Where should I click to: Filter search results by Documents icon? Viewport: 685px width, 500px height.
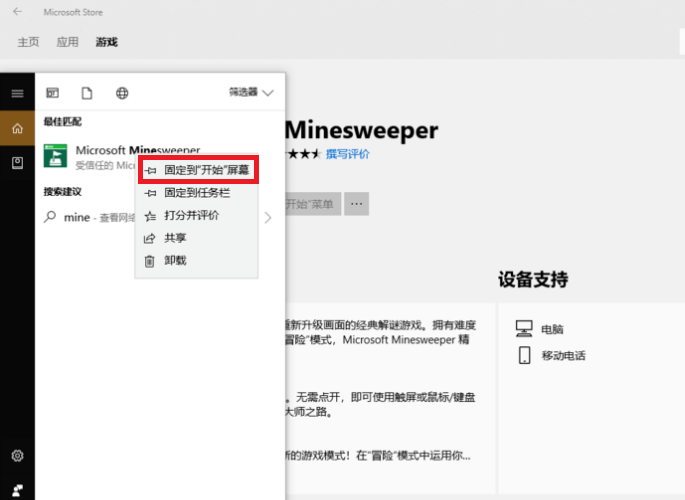[x=87, y=93]
